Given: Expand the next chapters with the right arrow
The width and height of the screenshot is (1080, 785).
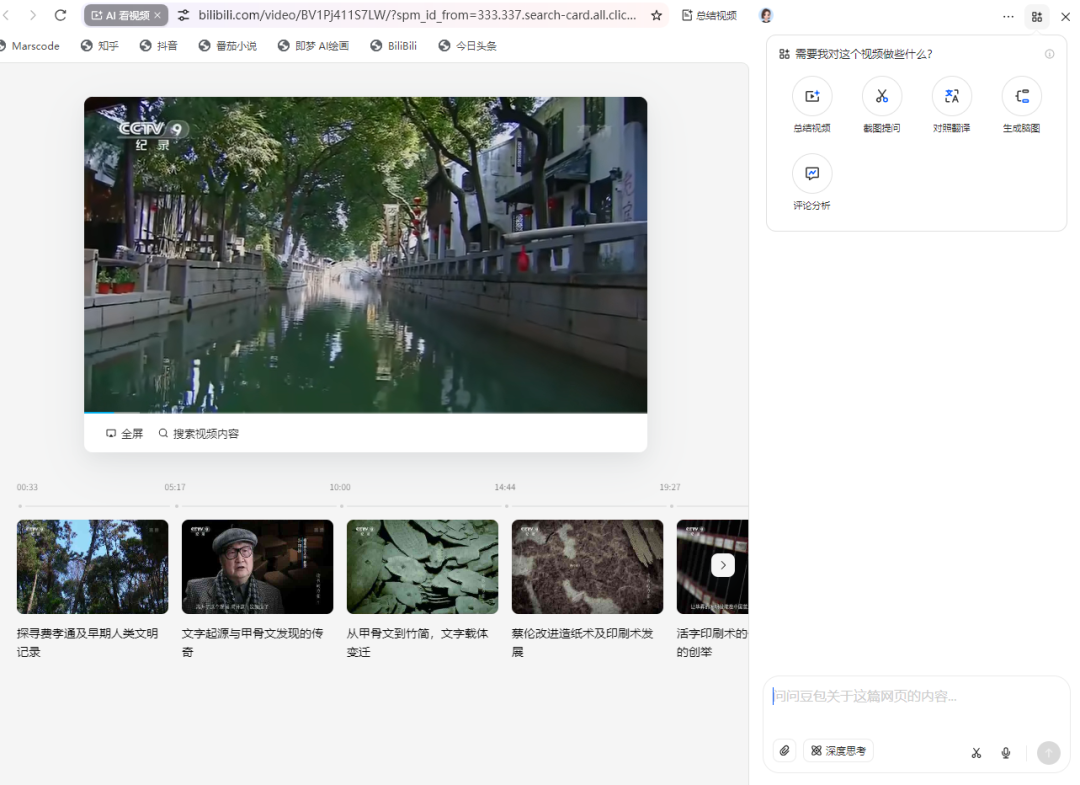Looking at the screenshot, I should tap(723, 565).
